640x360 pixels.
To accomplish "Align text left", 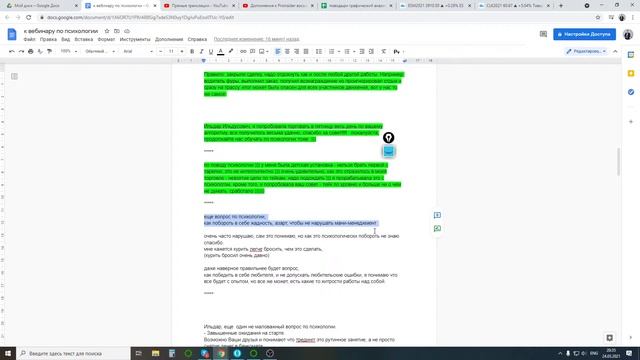I will point(278,51).
